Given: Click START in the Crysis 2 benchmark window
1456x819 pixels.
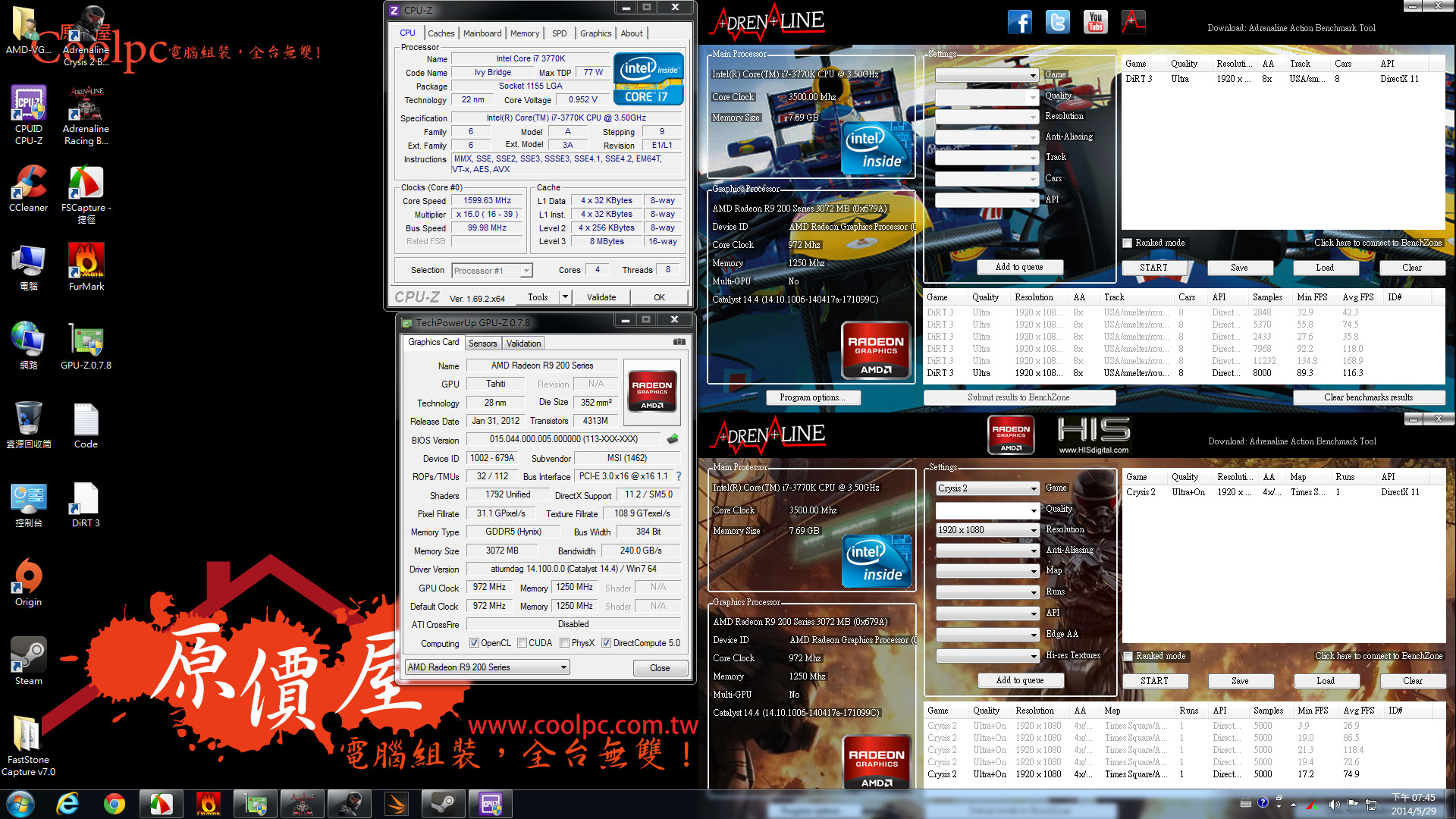Looking at the screenshot, I should (x=1154, y=681).
